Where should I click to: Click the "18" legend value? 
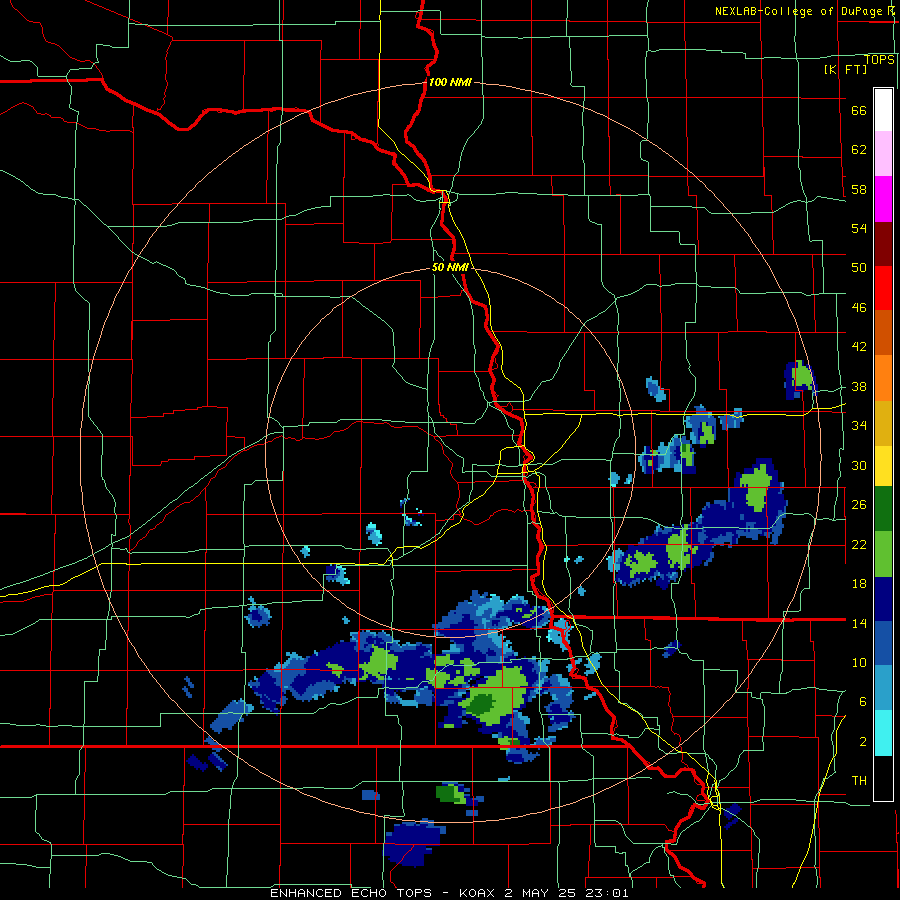click(x=859, y=584)
